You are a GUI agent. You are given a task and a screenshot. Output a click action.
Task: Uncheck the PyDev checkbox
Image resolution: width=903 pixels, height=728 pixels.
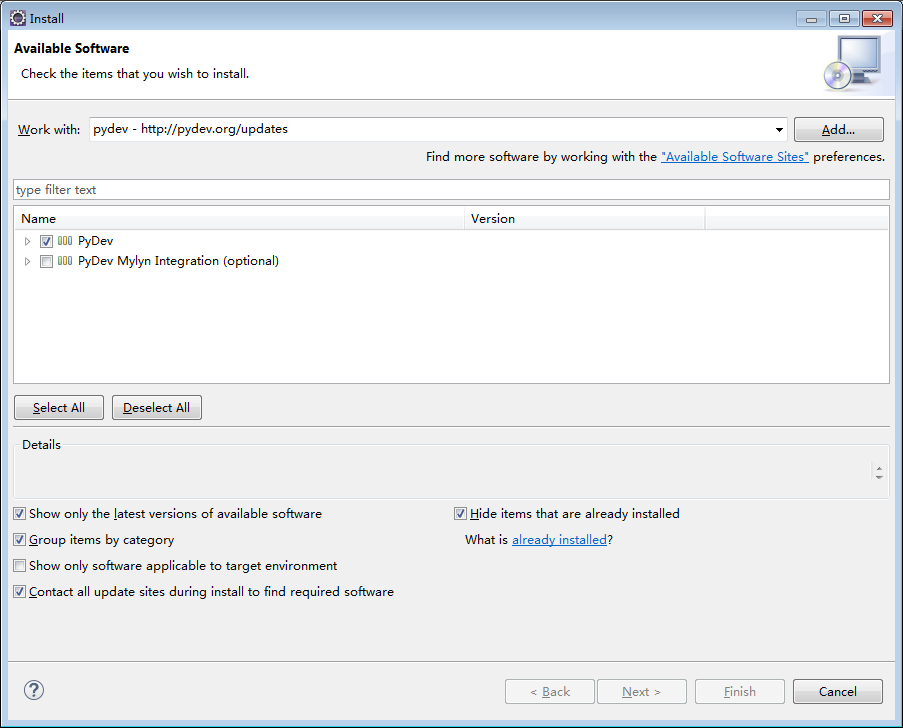47,241
